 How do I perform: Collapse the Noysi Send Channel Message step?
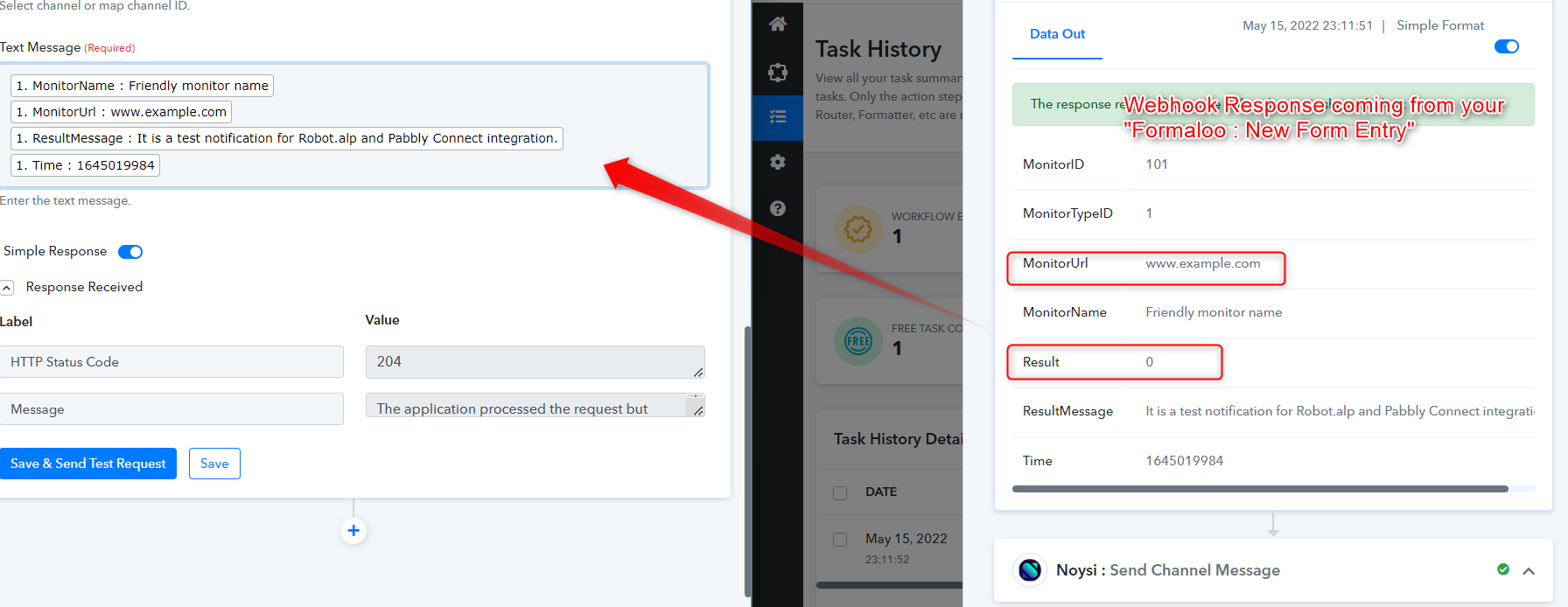click(x=1529, y=571)
